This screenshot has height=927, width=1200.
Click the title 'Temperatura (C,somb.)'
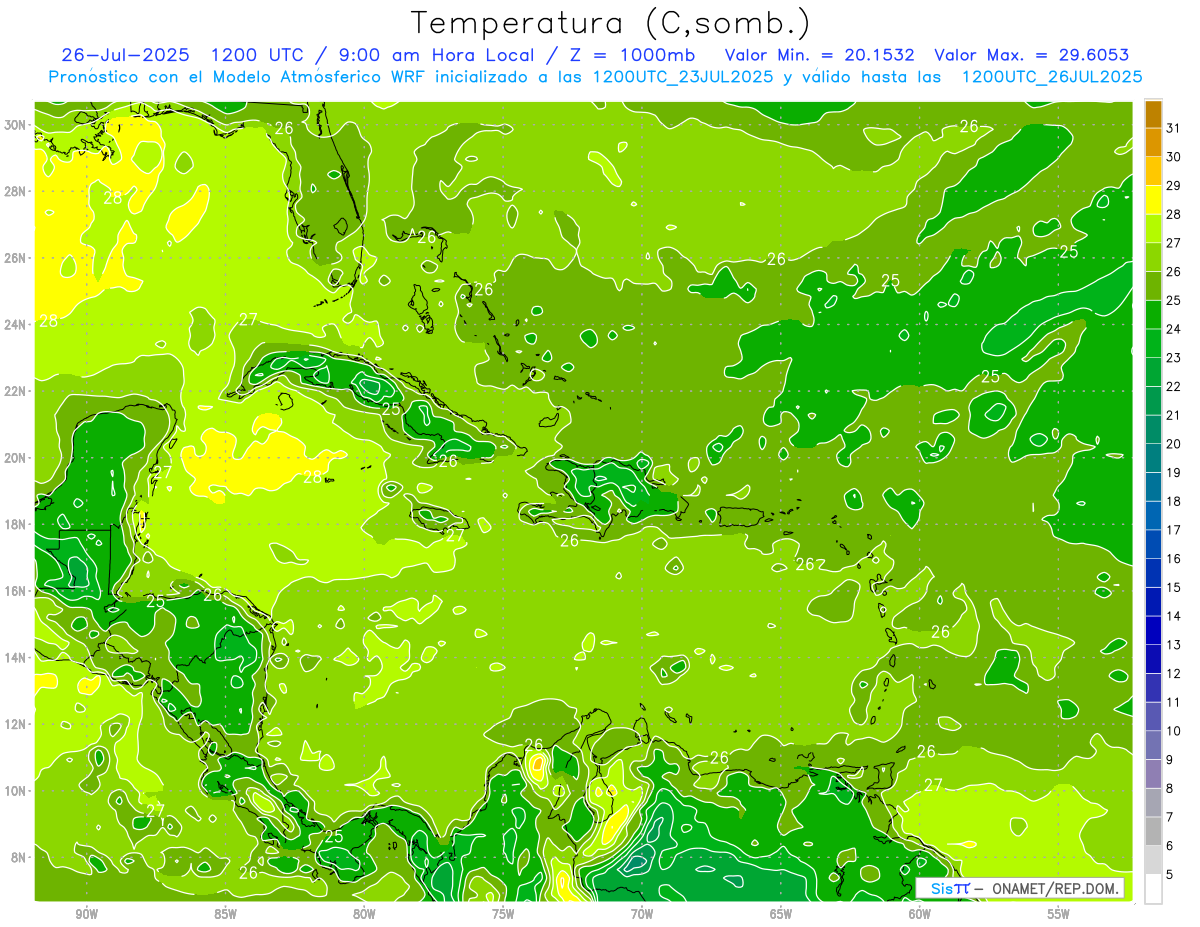pos(610,23)
